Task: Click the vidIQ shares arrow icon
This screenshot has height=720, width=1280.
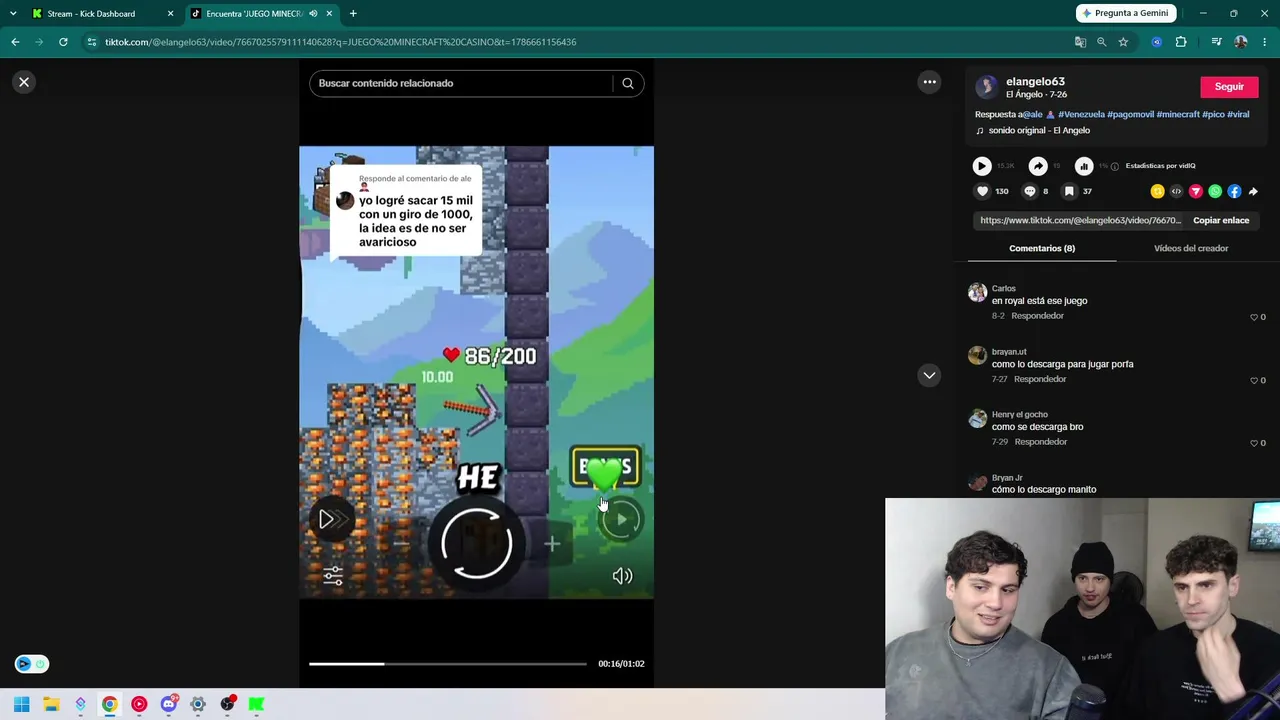Action: [x=1038, y=166]
